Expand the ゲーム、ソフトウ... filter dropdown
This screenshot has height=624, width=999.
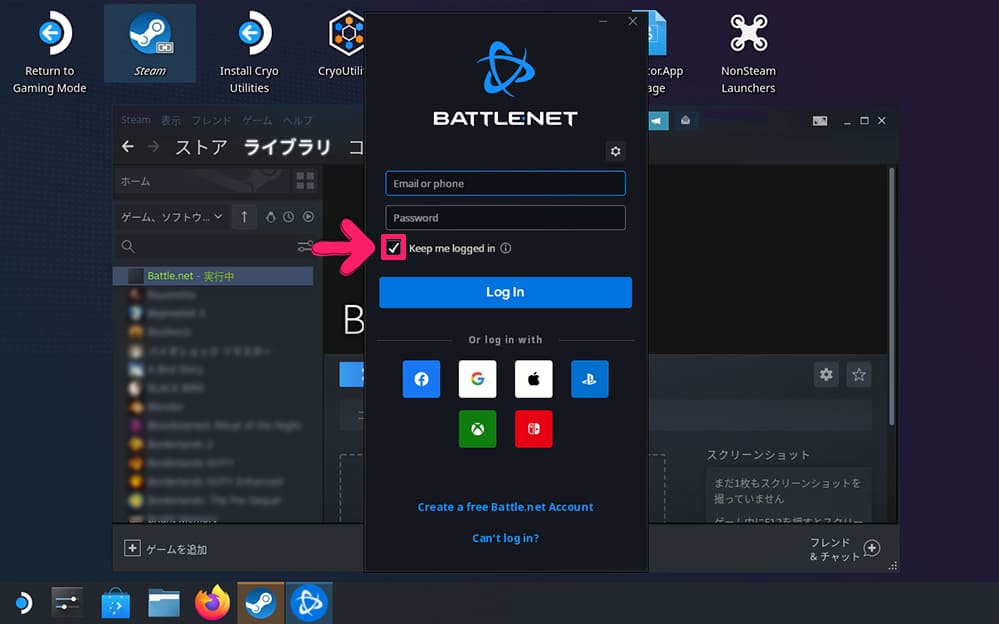click(x=172, y=217)
